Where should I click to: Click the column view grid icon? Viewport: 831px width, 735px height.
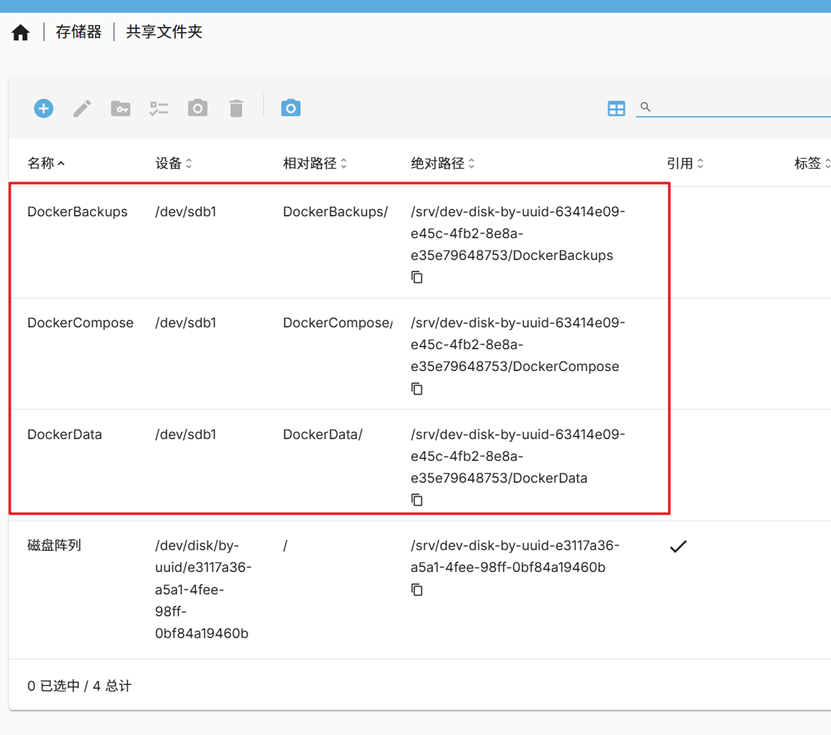click(x=616, y=107)
